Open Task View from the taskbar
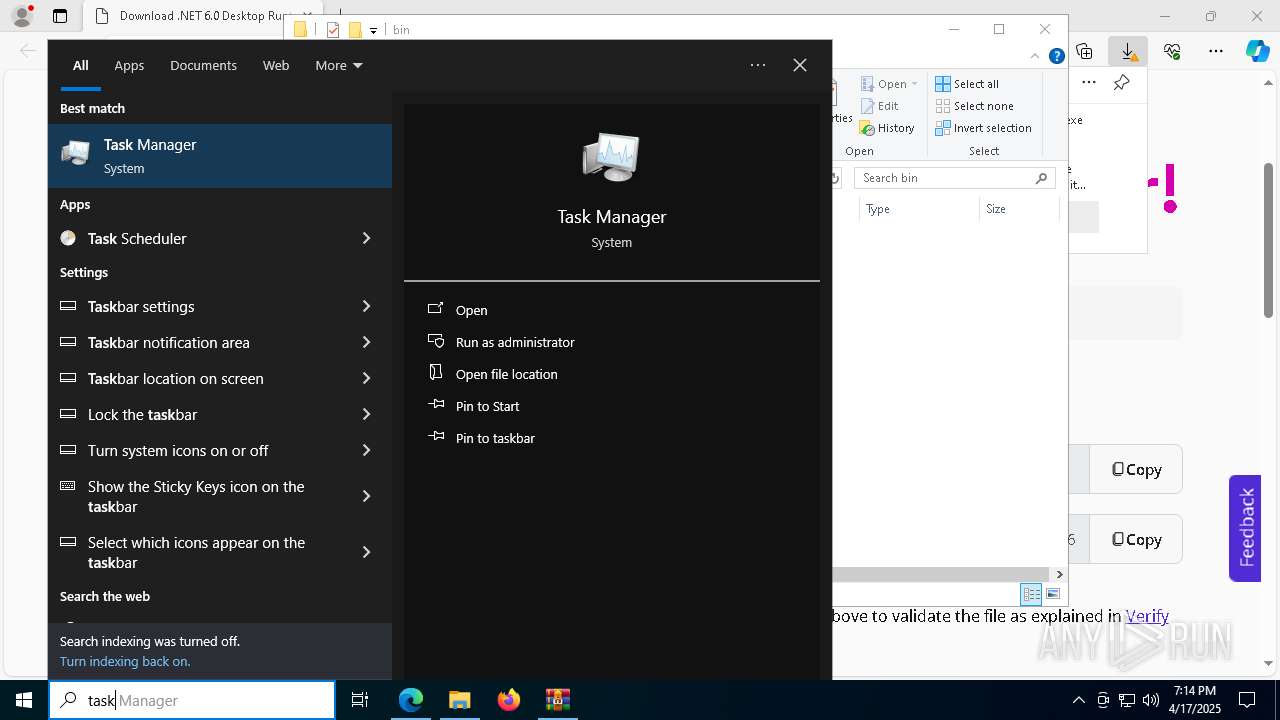1280x720 pixels. point(360,700)
